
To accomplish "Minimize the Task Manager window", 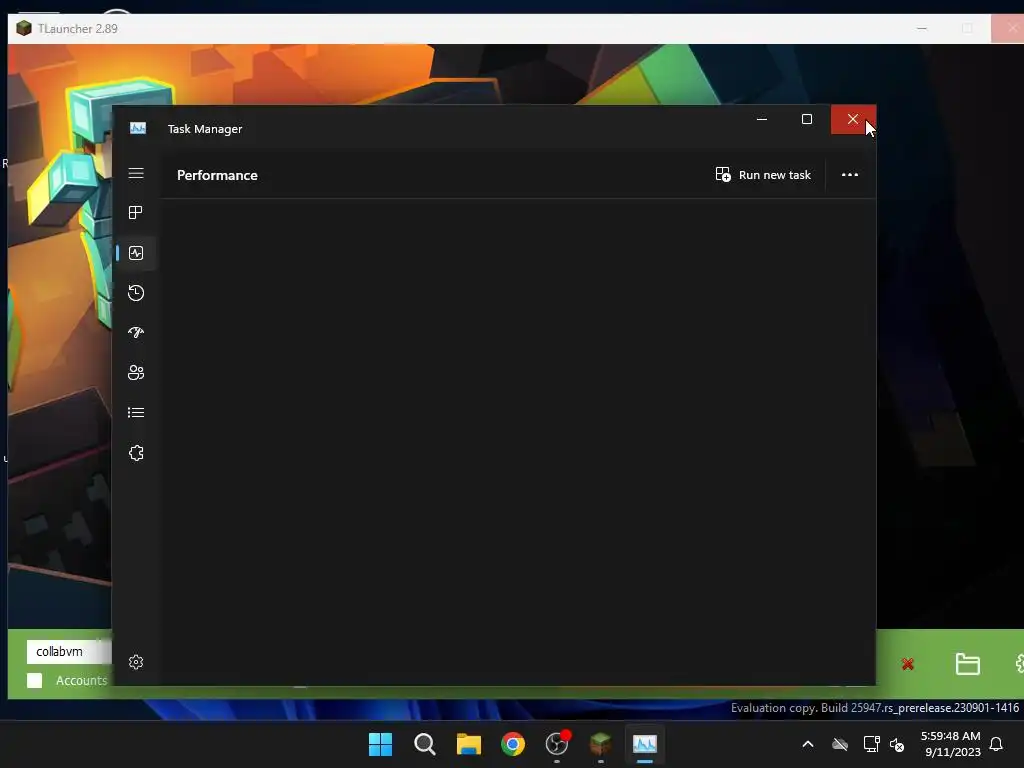I will pyautogui.click(x=761, y=120).
